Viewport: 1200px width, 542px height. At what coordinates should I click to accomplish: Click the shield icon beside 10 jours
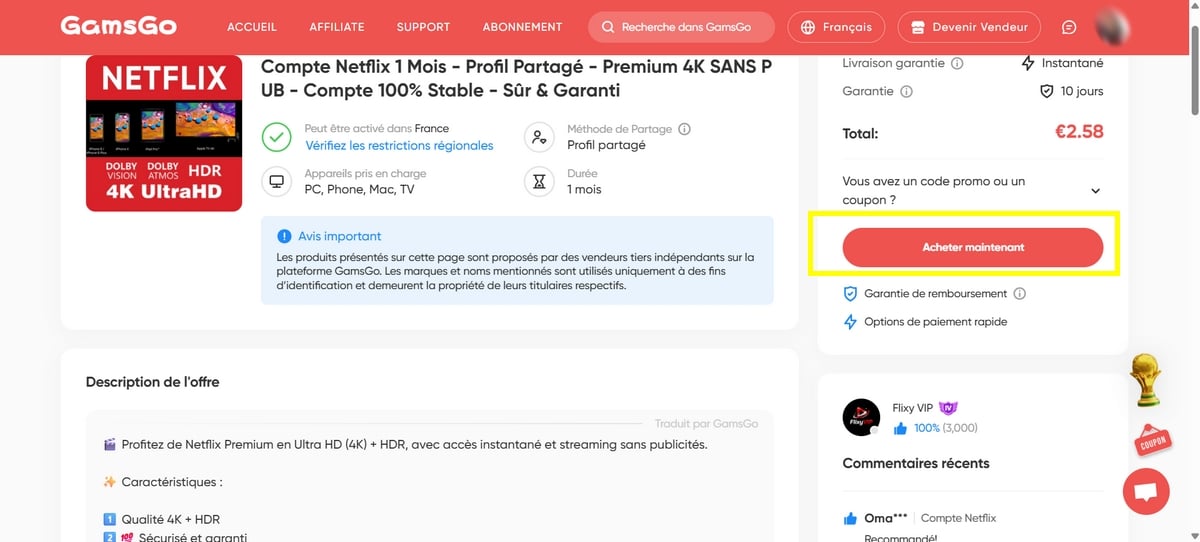point(1047,91)
